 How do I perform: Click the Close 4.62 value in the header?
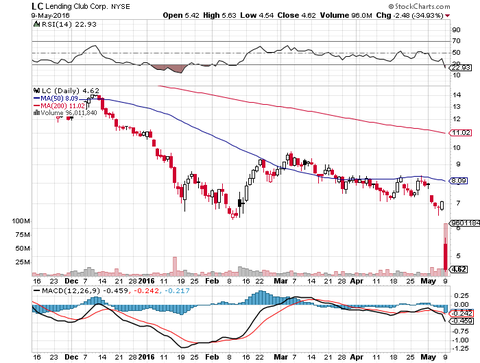point(296,15)
